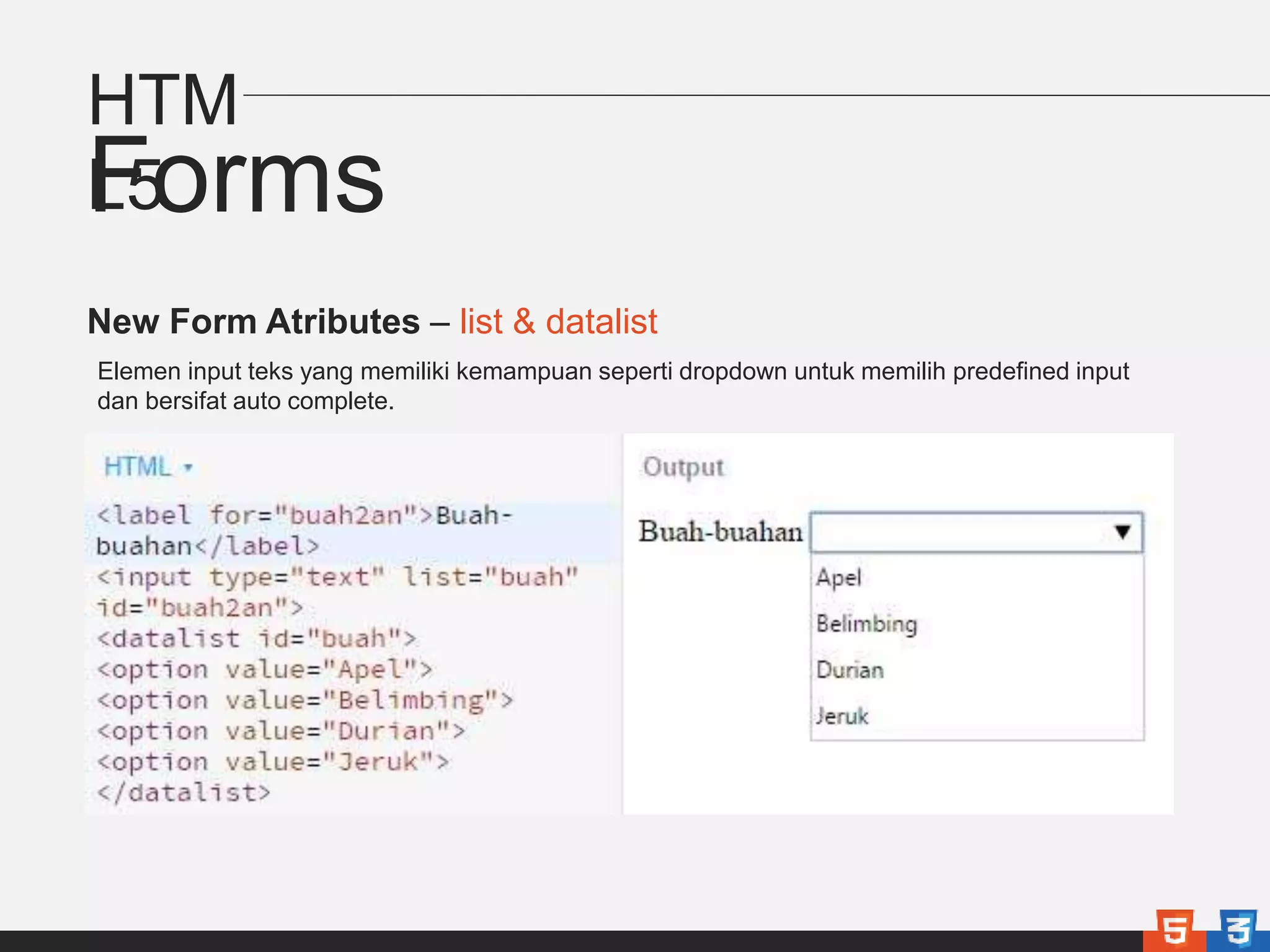Click the input type="text" code line

click(337, 577)
